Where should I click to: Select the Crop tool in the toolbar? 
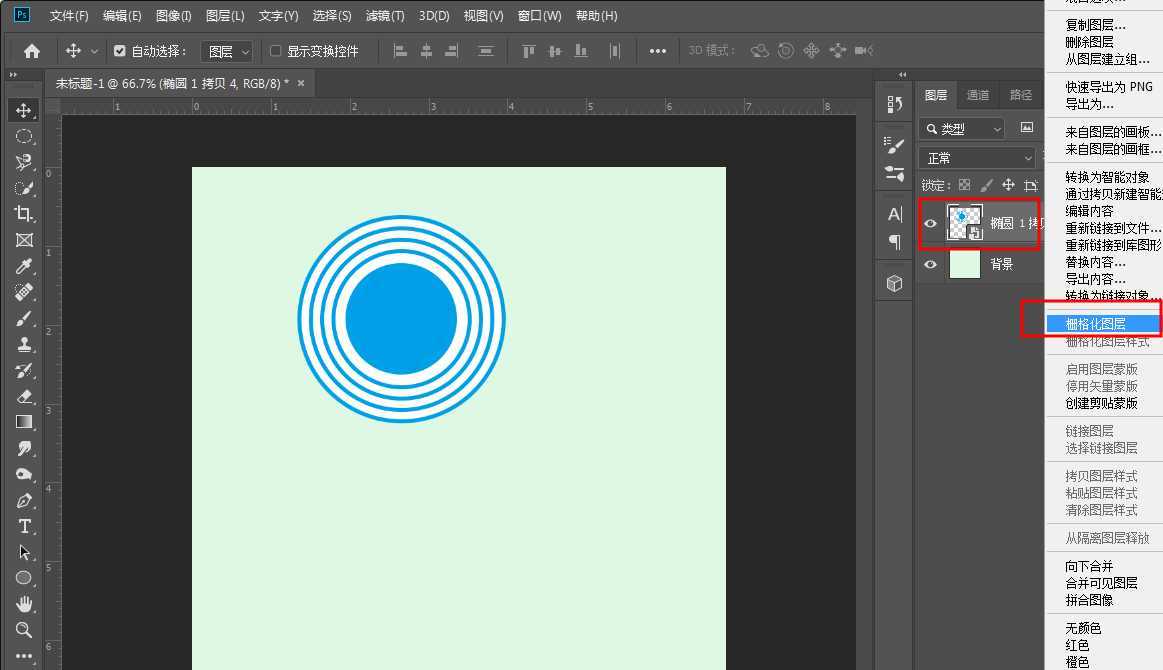pyautogui.click(x=24, y=214)
